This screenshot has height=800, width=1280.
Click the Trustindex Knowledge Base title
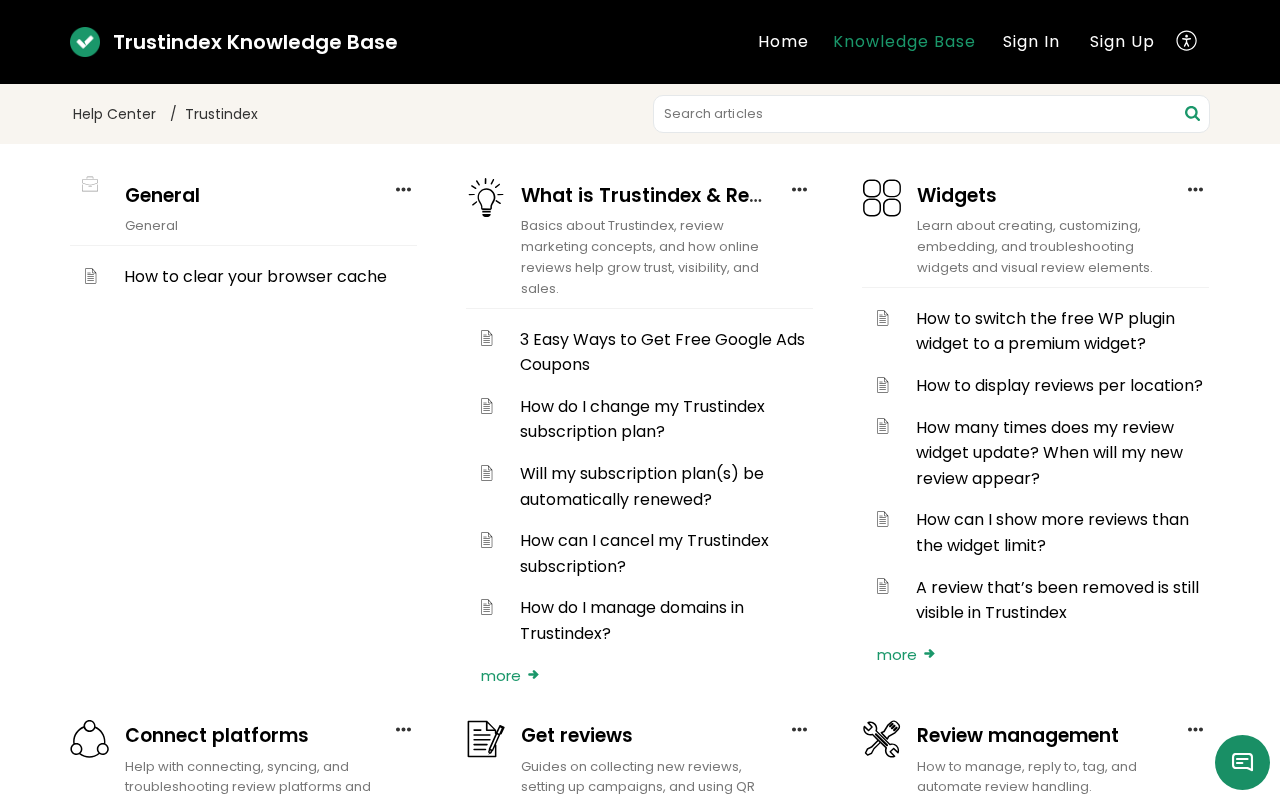pos(255,42)
